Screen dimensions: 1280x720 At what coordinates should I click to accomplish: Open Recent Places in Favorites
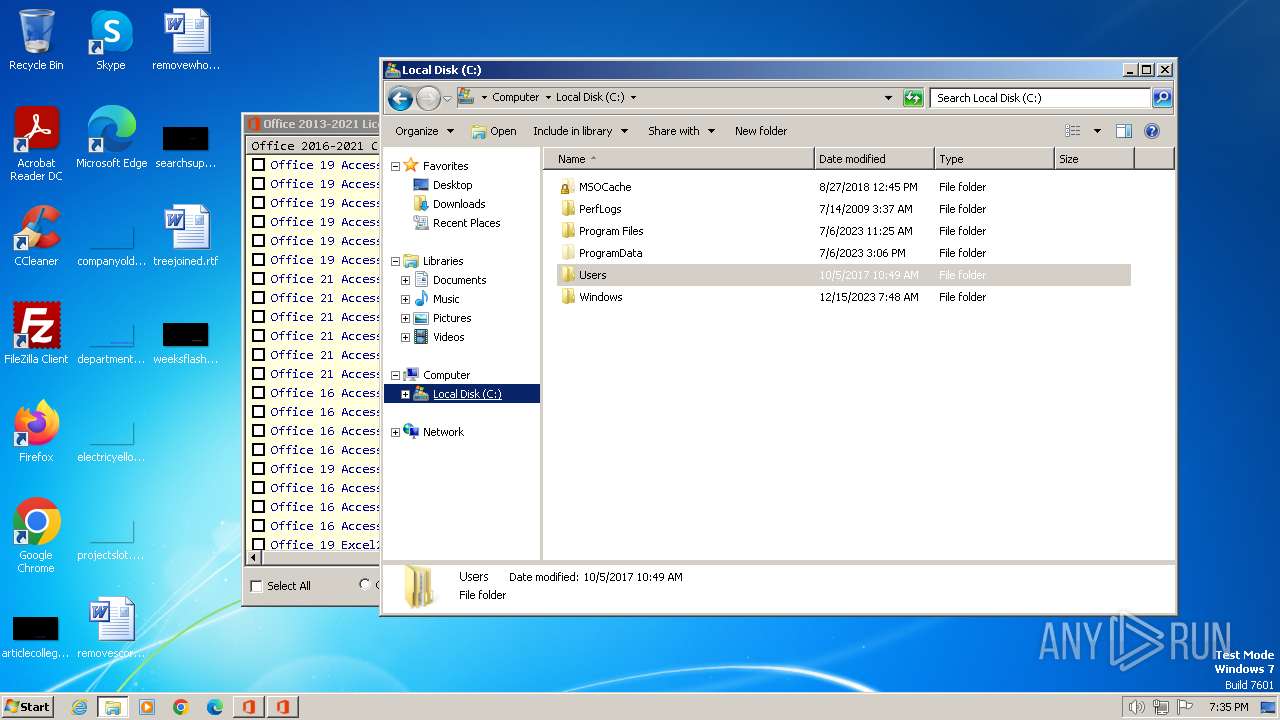click(x=466, y=223)
